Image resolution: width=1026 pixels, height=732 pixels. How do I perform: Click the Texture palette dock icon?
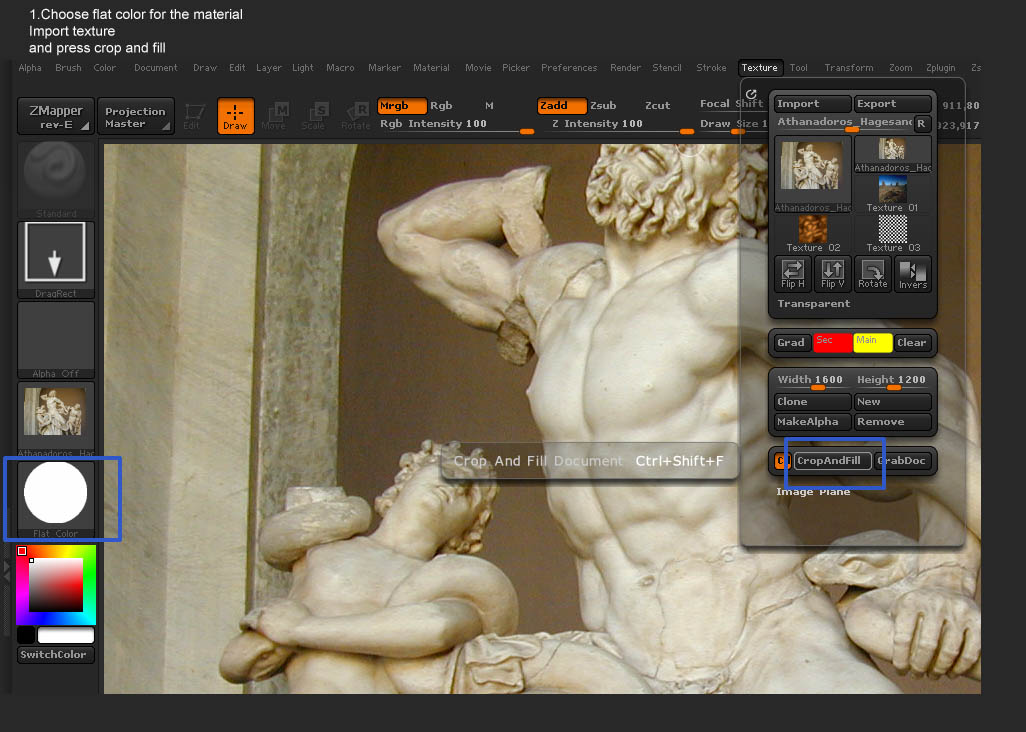(x=751, y=94)
